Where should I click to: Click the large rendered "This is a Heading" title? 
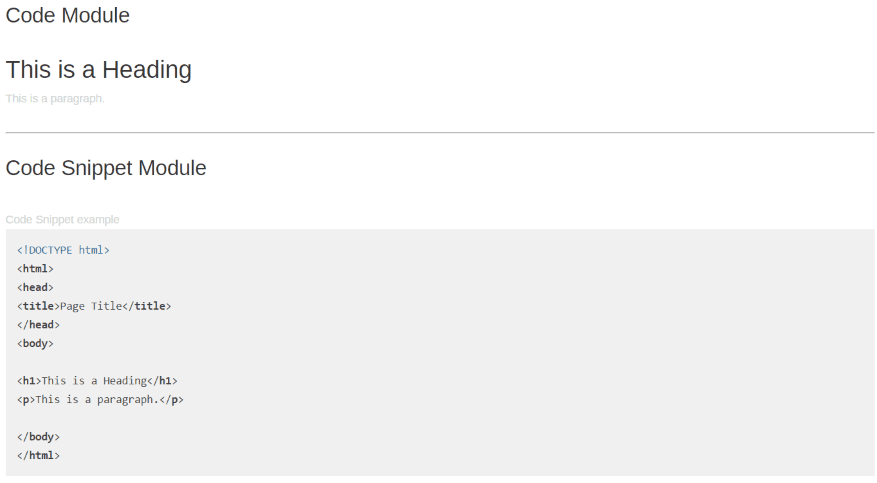click(x=98, y=70)
